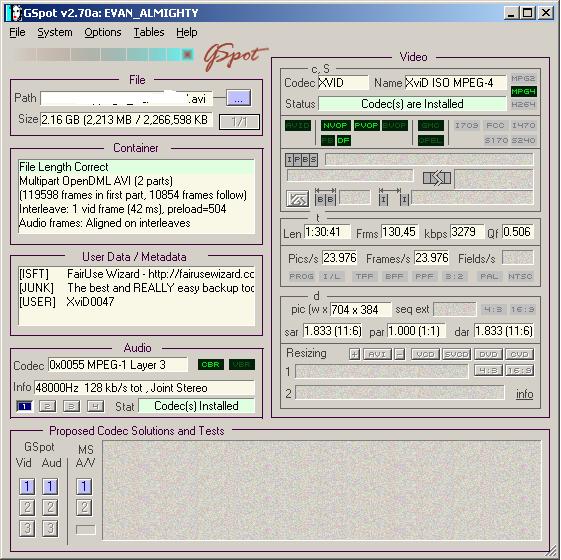Screen dimensions: 561x560
Task: Open the System menu
Action: coord(55,32)
